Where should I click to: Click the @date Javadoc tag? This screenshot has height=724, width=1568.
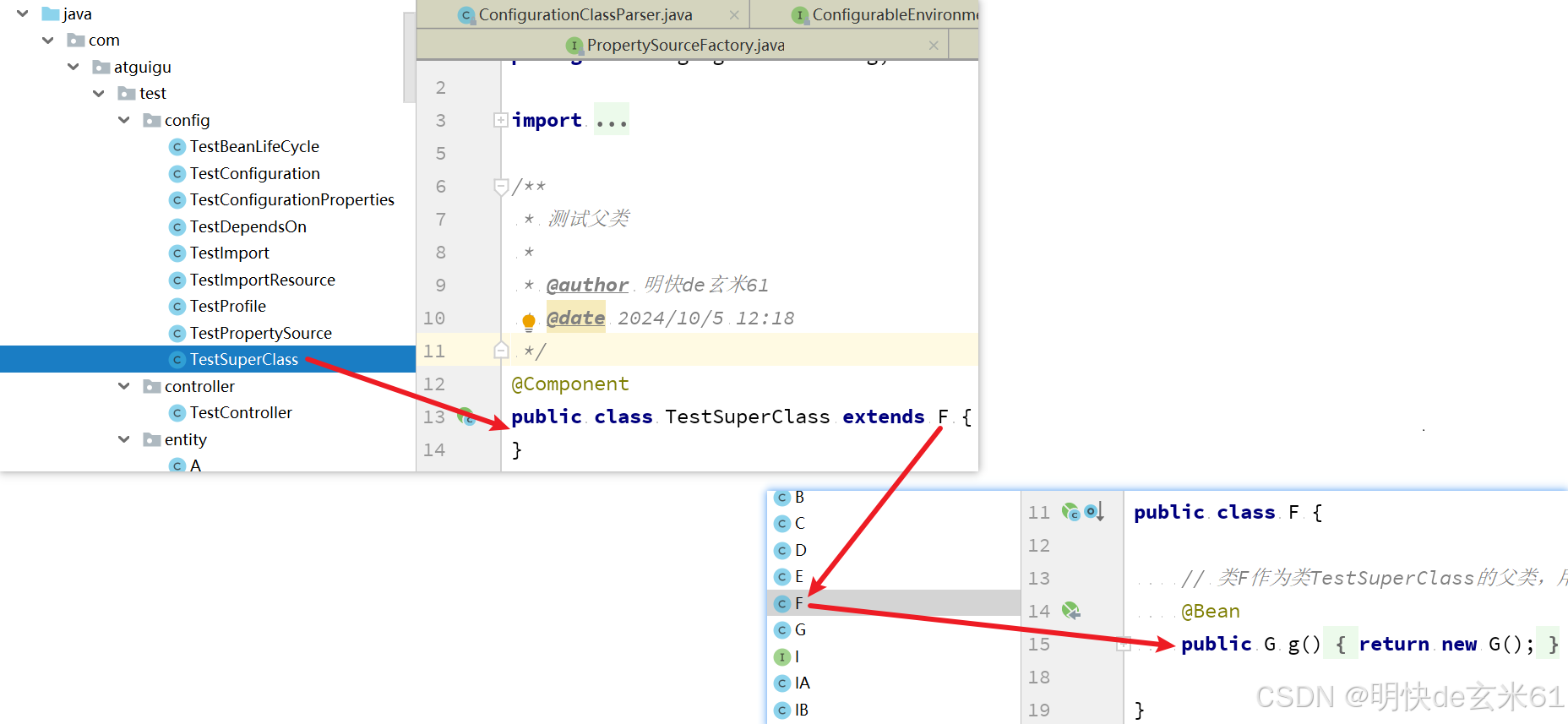click(x=575, y=318)
